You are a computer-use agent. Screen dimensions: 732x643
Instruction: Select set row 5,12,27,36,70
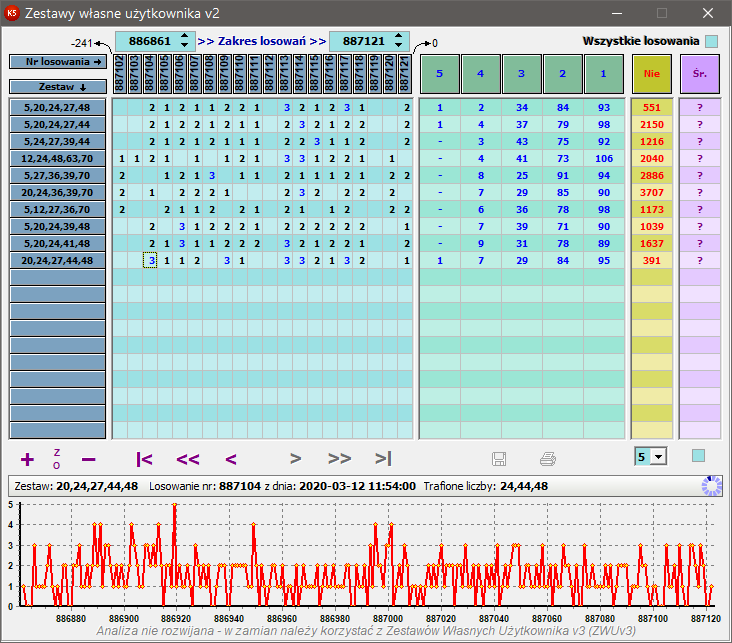click(57, 210)
